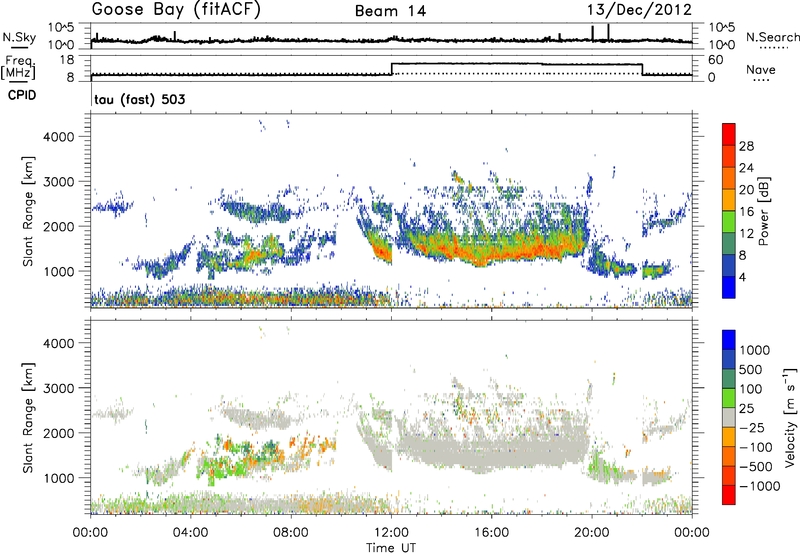800x554 pixels.
Task: Click the "100" label on Velocity colorbar
Action: coord(752,389)
